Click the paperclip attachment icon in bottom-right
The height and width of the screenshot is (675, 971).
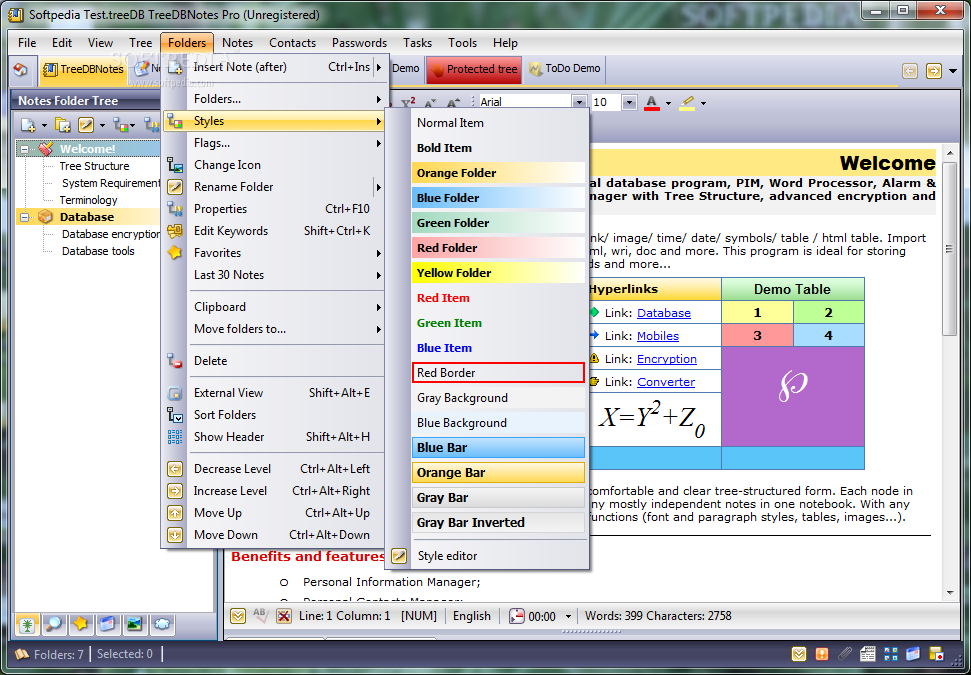point(845,654)
